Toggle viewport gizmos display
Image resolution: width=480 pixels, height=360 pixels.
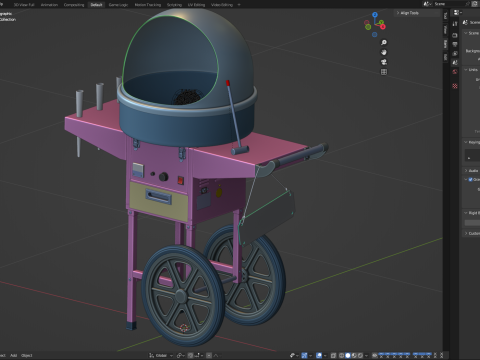[x=305, y=355]
